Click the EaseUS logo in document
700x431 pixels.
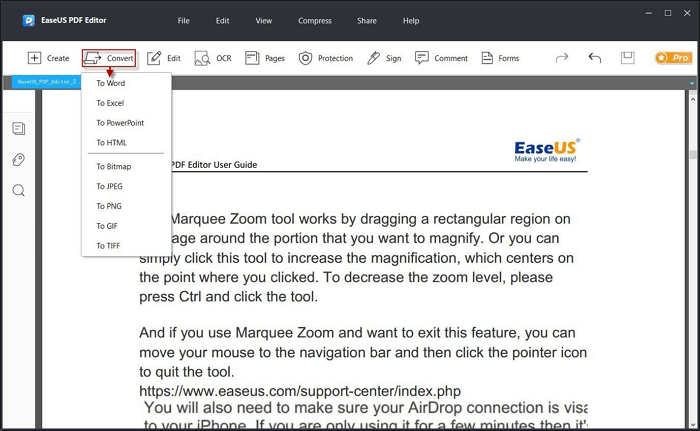click(547, 150)
